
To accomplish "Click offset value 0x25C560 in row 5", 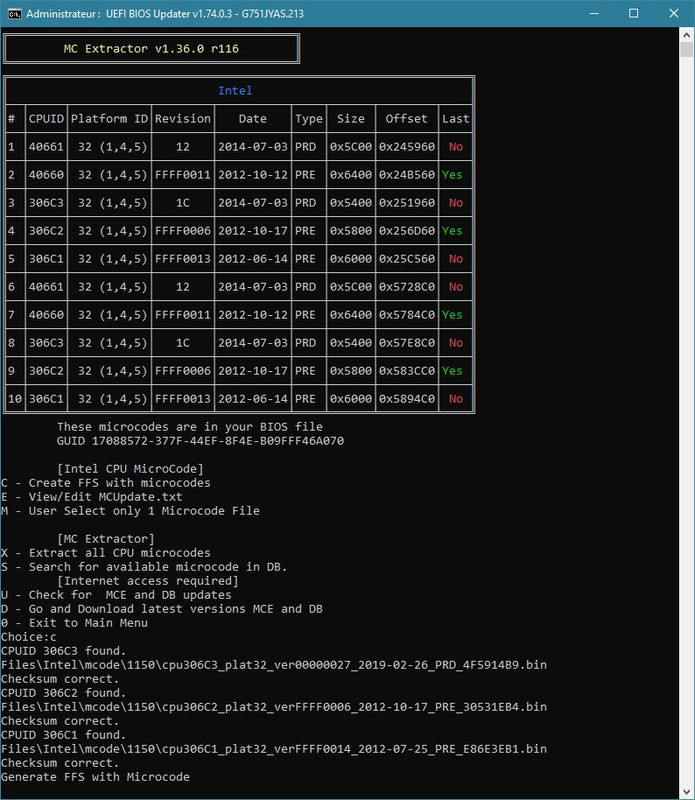I will coord(407,259).
